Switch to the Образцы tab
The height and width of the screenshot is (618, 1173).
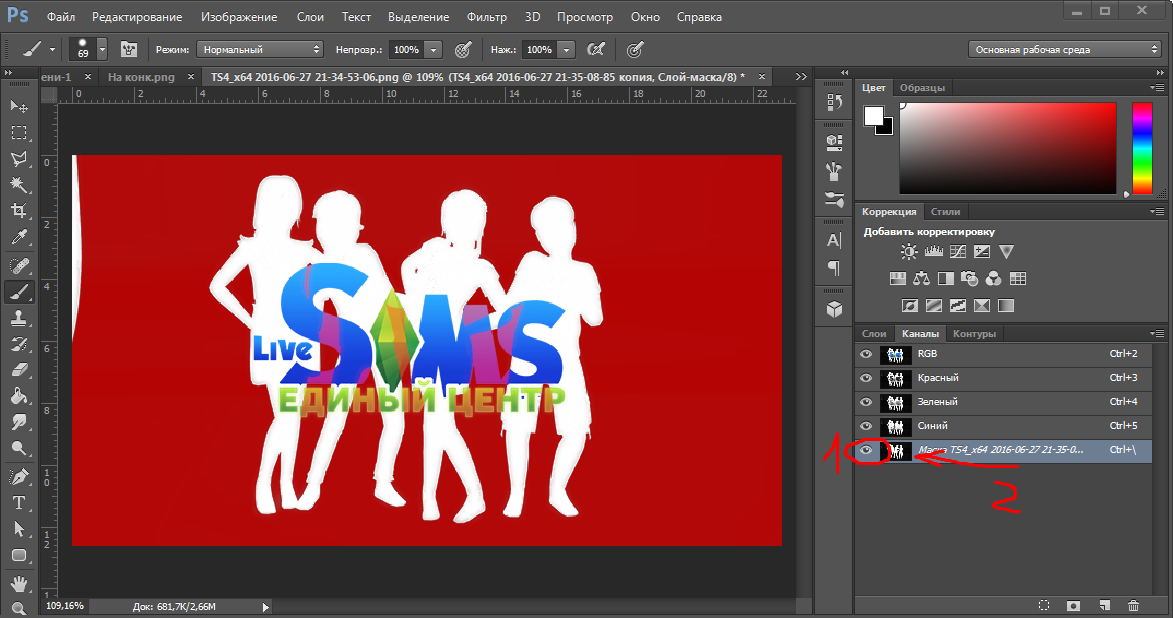click(x=922, y=88)
